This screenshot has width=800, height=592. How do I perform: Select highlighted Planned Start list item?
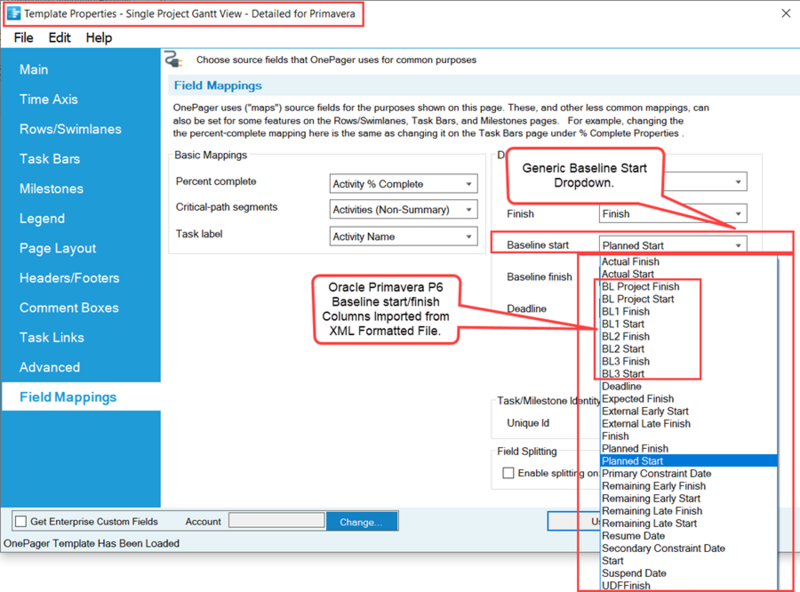tap(689, 461)
